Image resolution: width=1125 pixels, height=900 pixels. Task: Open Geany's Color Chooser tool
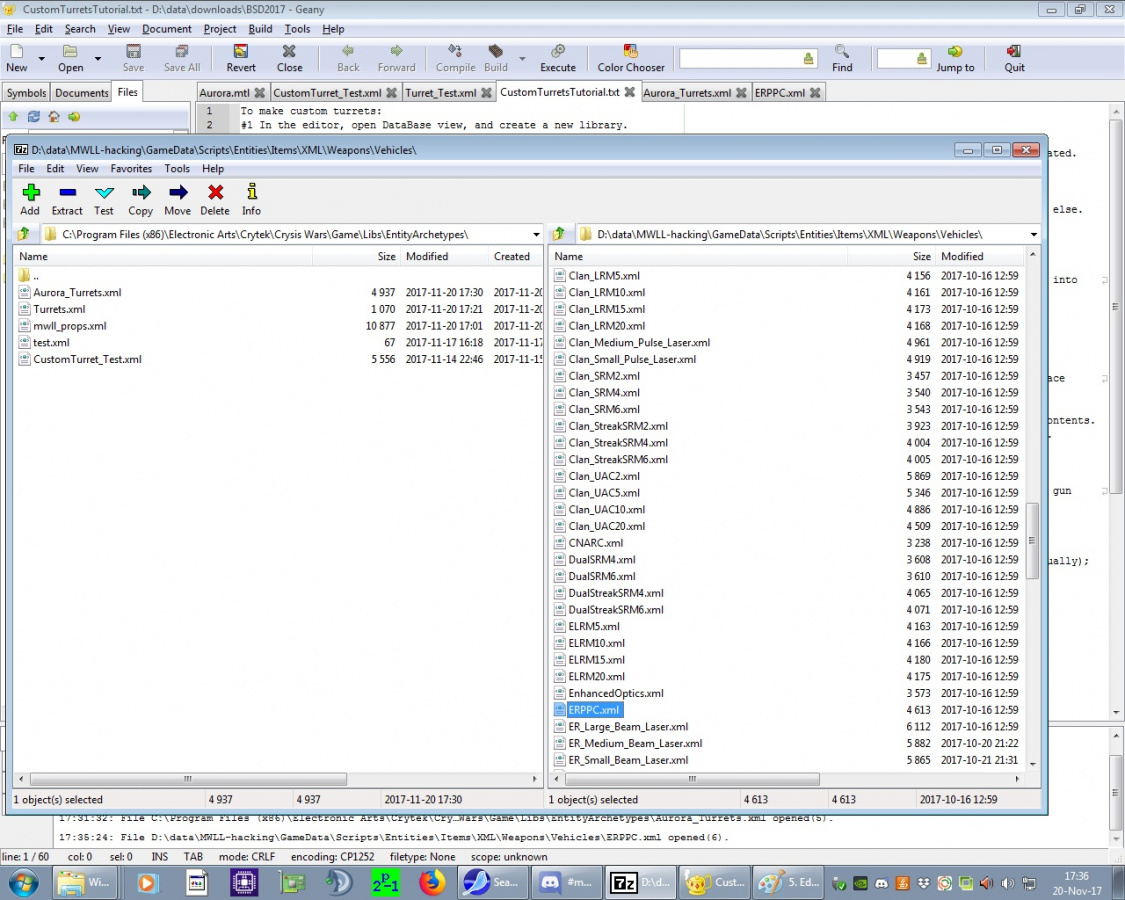[630, 51]
